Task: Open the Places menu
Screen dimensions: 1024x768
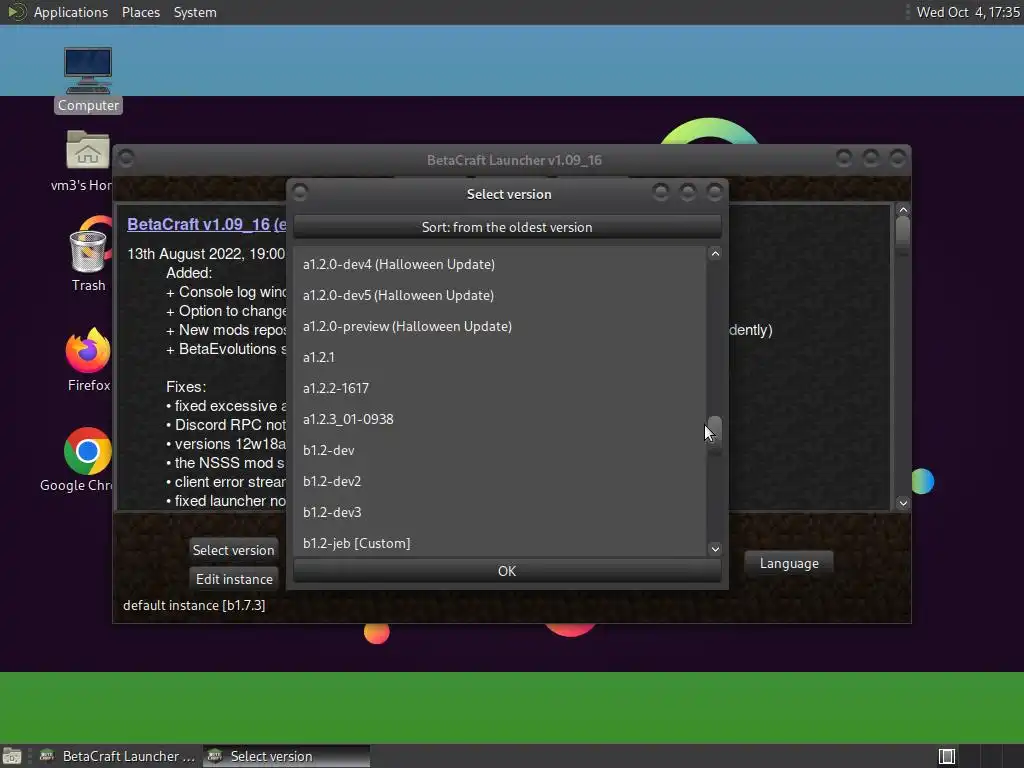Action: coord(141,12)
